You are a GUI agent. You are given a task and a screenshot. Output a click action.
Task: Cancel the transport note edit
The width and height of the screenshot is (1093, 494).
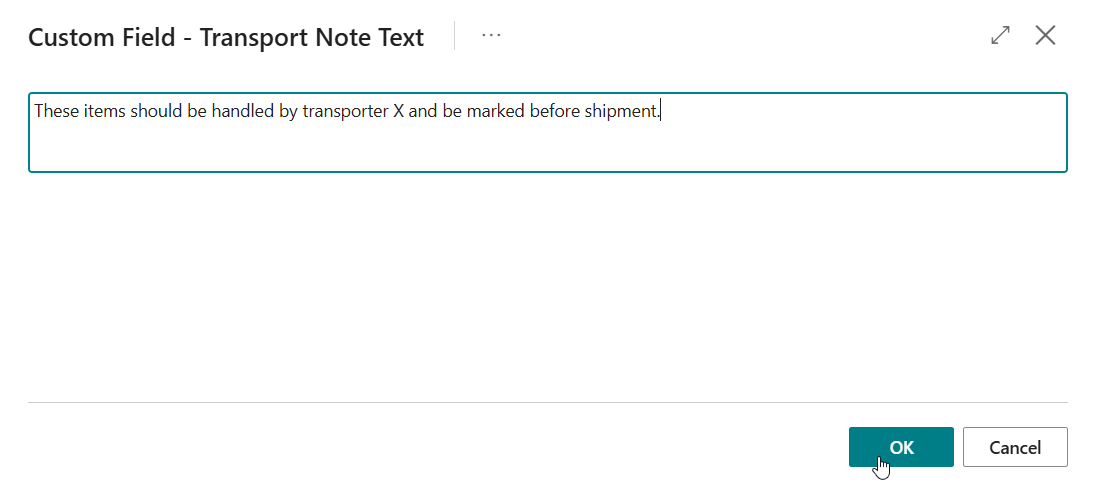pos(1015,447)
